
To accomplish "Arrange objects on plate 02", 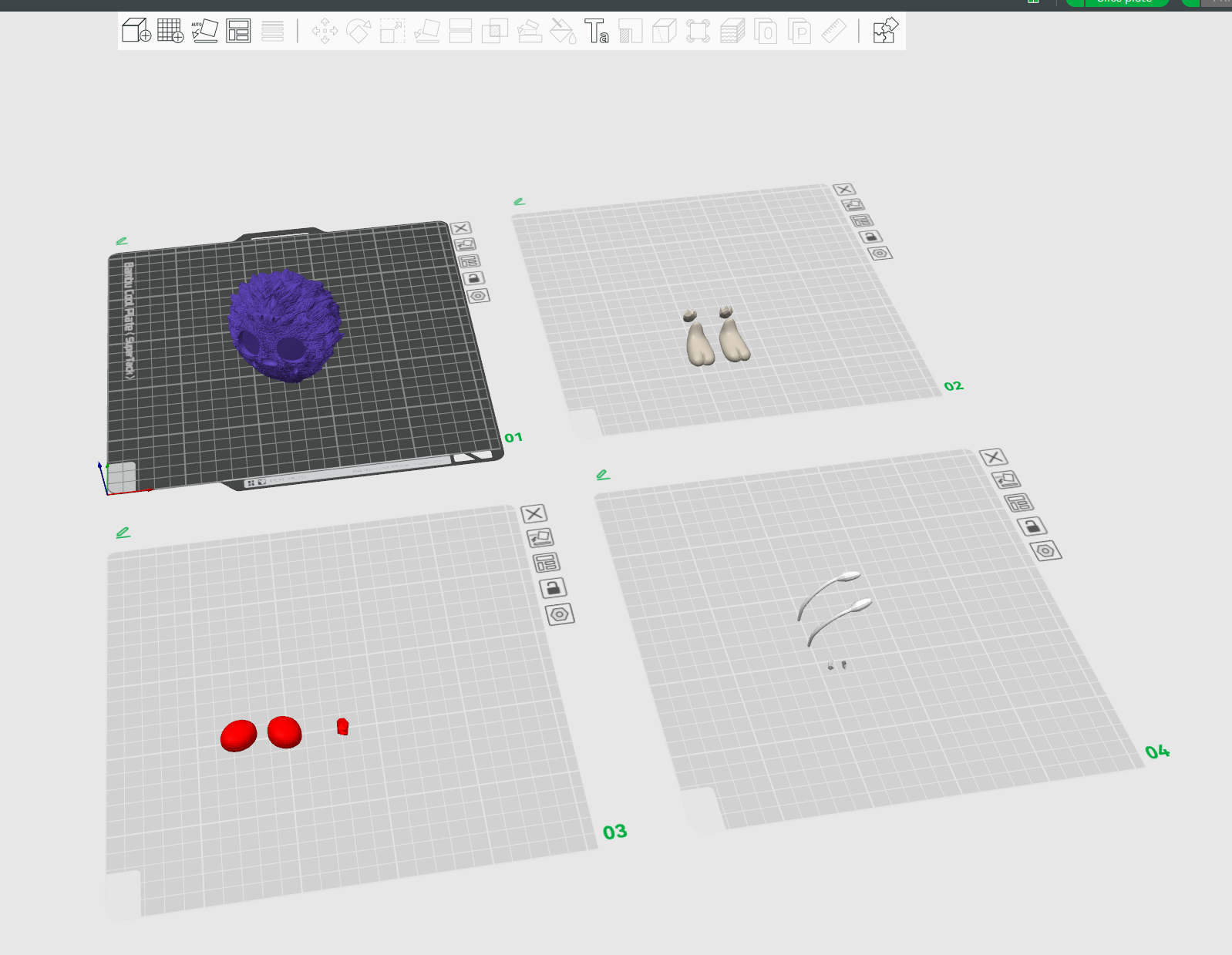I will point(861,220).
